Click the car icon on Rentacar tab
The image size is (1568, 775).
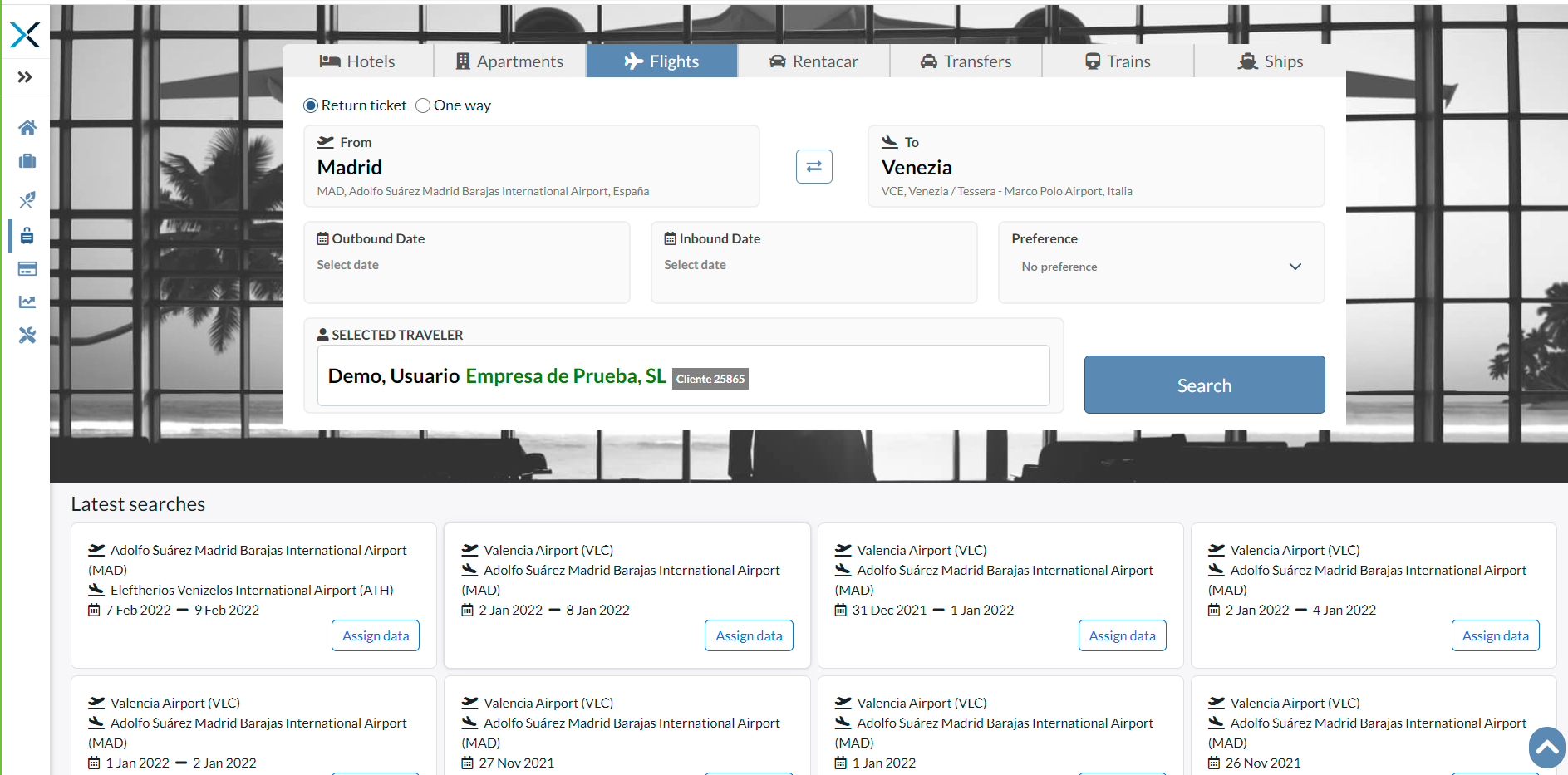coord(778,61)
